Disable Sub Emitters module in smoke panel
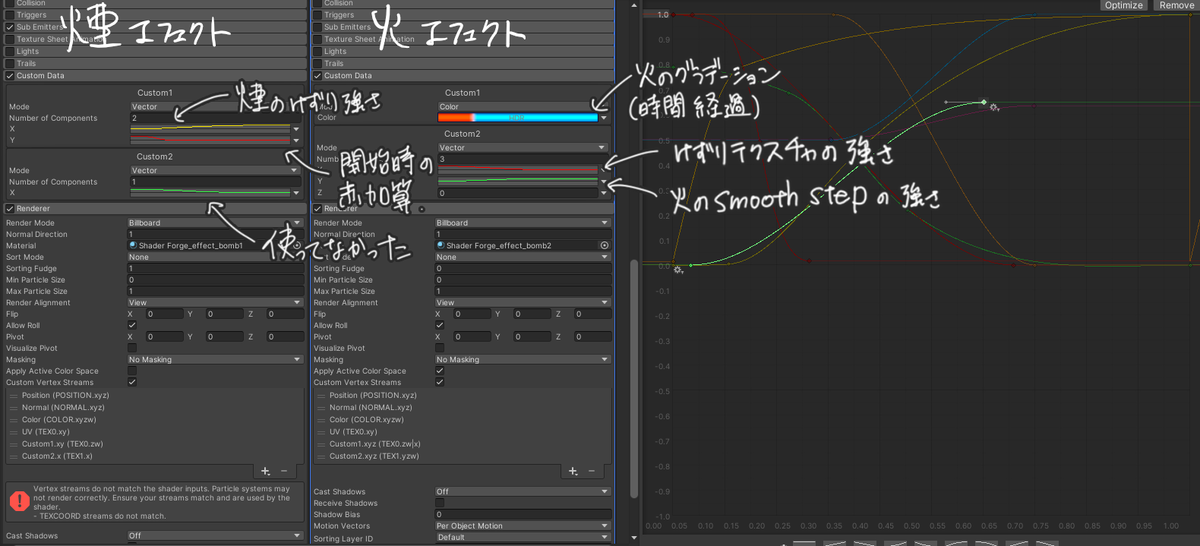The image size is (1200, 546). [10, 27]
